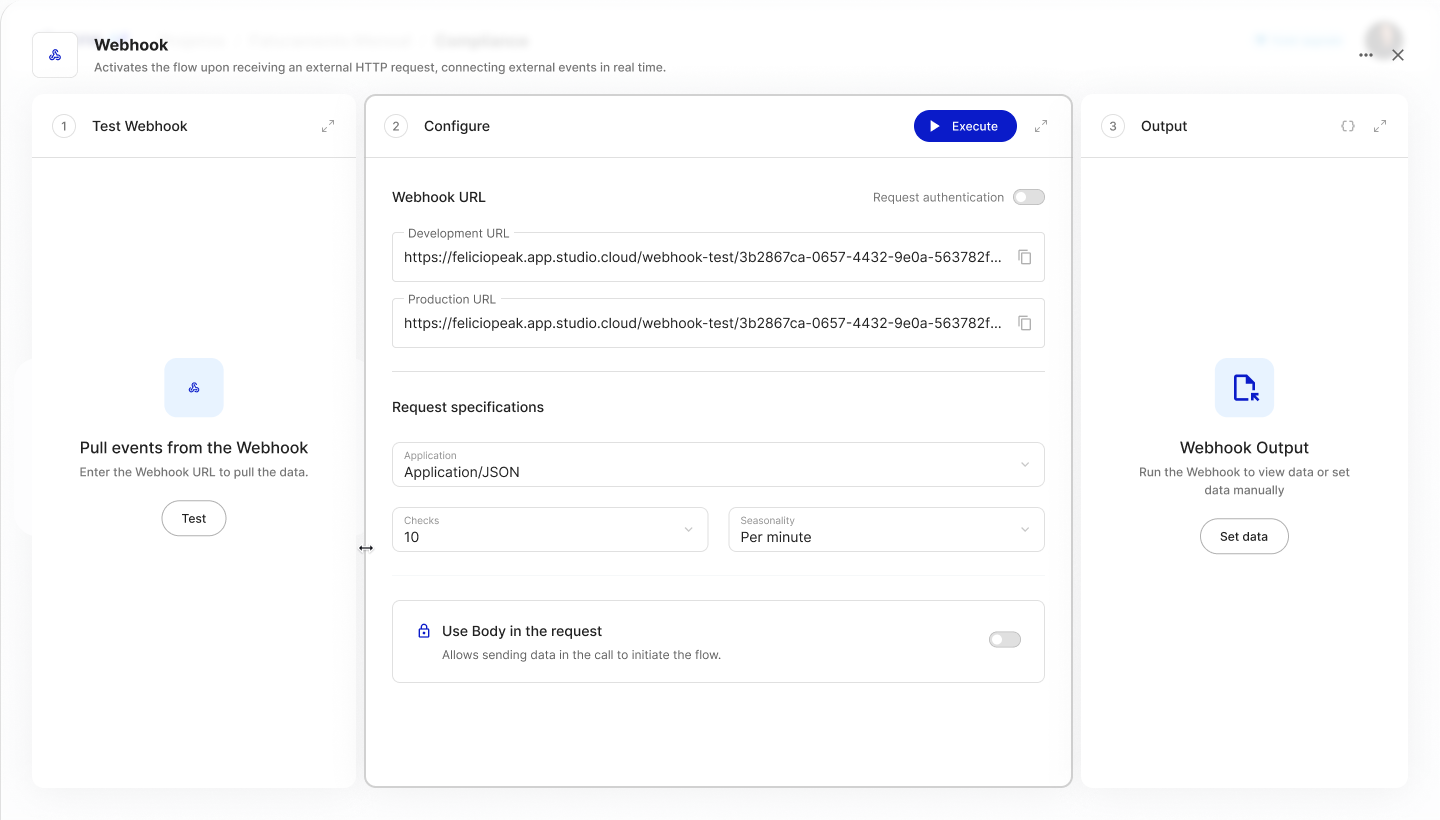This screenshot has height=820, width=1440.
Task: Copy the Production URL
Action: pos(1024,323)
